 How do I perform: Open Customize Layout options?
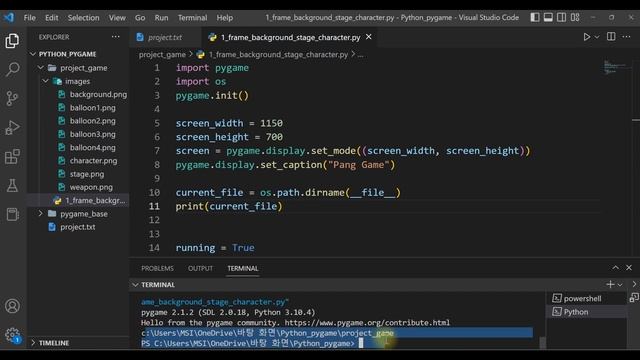pyautogui.click(x=575, y=17)
